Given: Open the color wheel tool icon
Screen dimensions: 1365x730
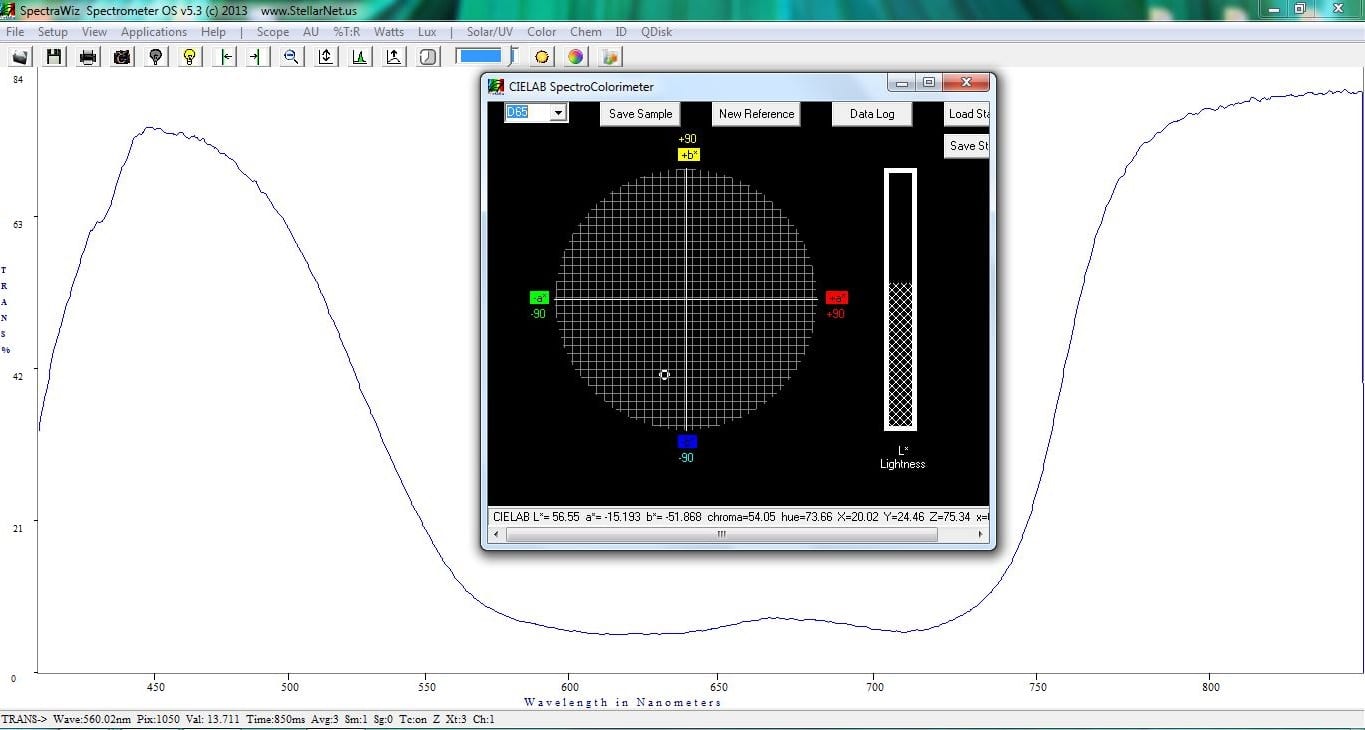Looking at the screenshot, I should (576, 57).
